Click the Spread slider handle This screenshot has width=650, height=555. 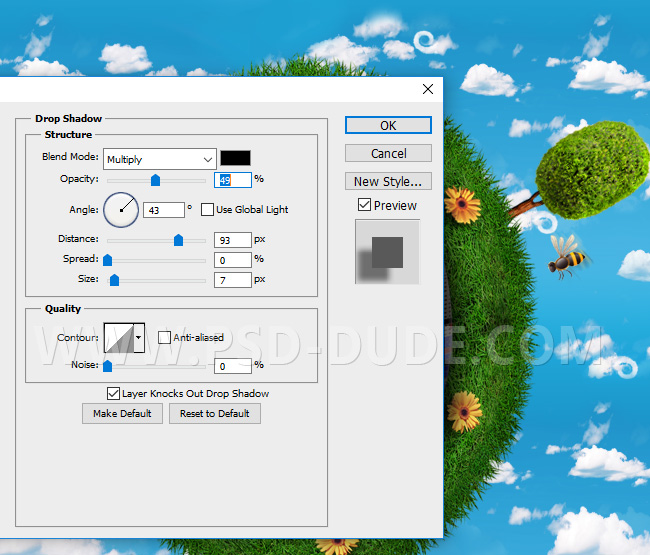tap(107, 260)
